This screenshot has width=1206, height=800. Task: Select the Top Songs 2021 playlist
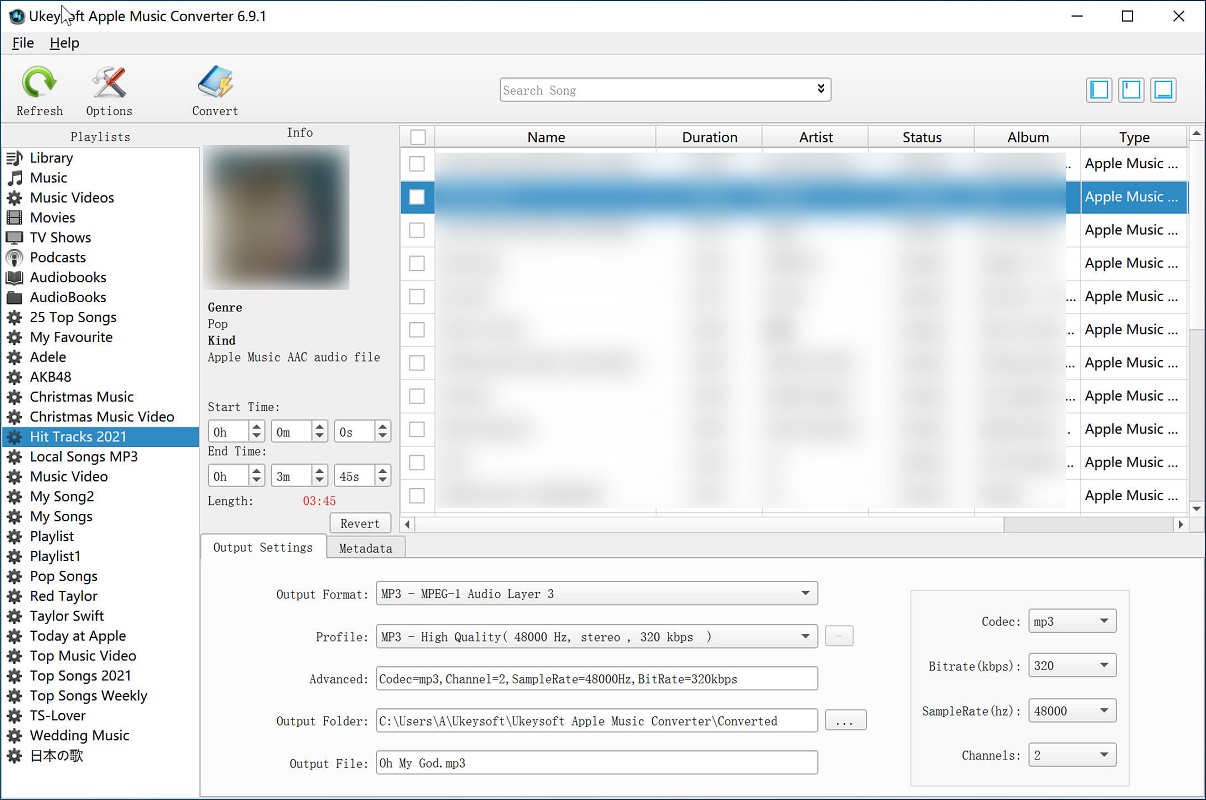click(81, 676)
